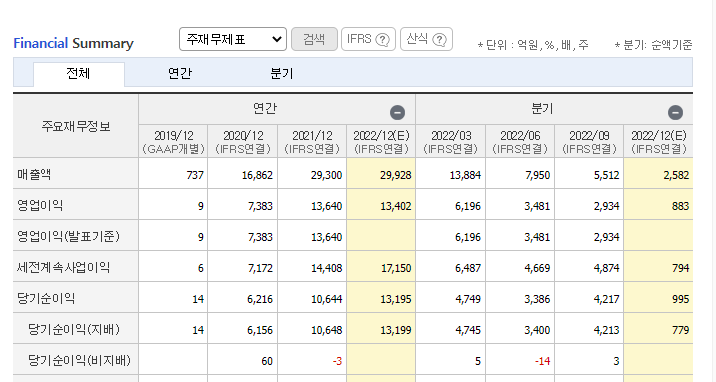The height and width of the screenshot is (382, 716).
Task: Switch to the 전체 tab
Action: (x=79, y=73)
